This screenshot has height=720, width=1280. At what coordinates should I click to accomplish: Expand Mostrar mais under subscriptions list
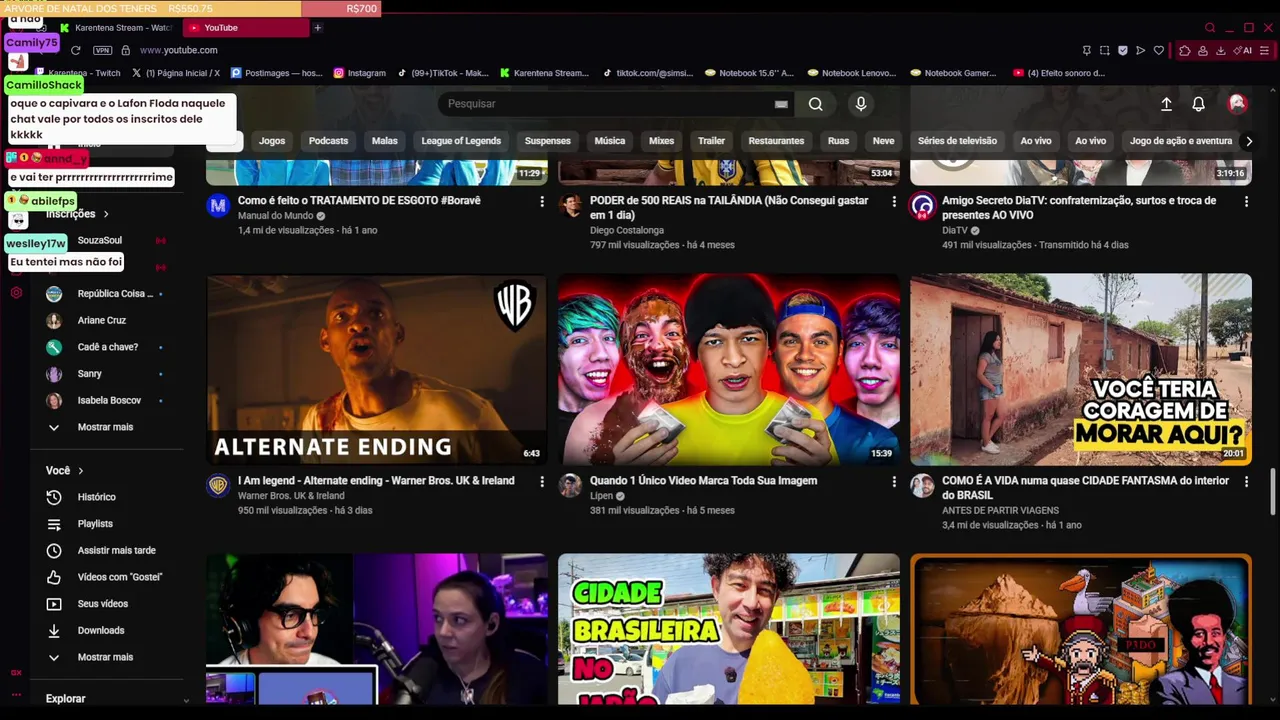point(105,427)
